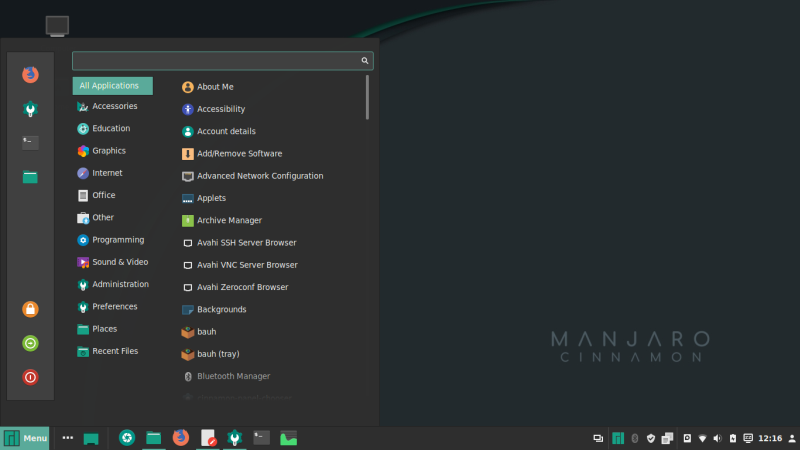Open the settings wrench icon in the panel

tap(235, 438)
